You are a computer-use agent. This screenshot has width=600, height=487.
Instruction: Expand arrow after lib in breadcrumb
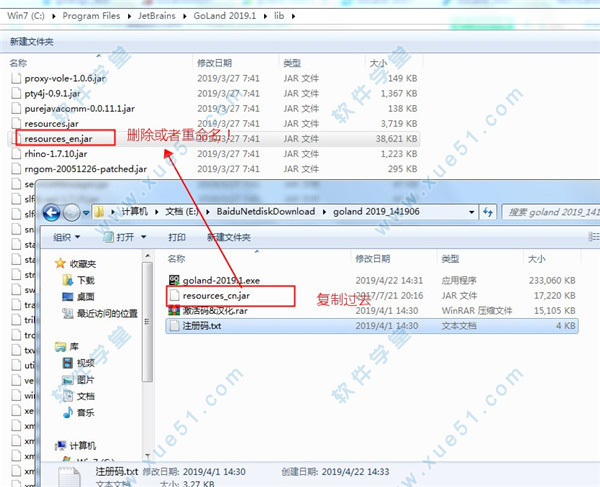coord(293,16)
